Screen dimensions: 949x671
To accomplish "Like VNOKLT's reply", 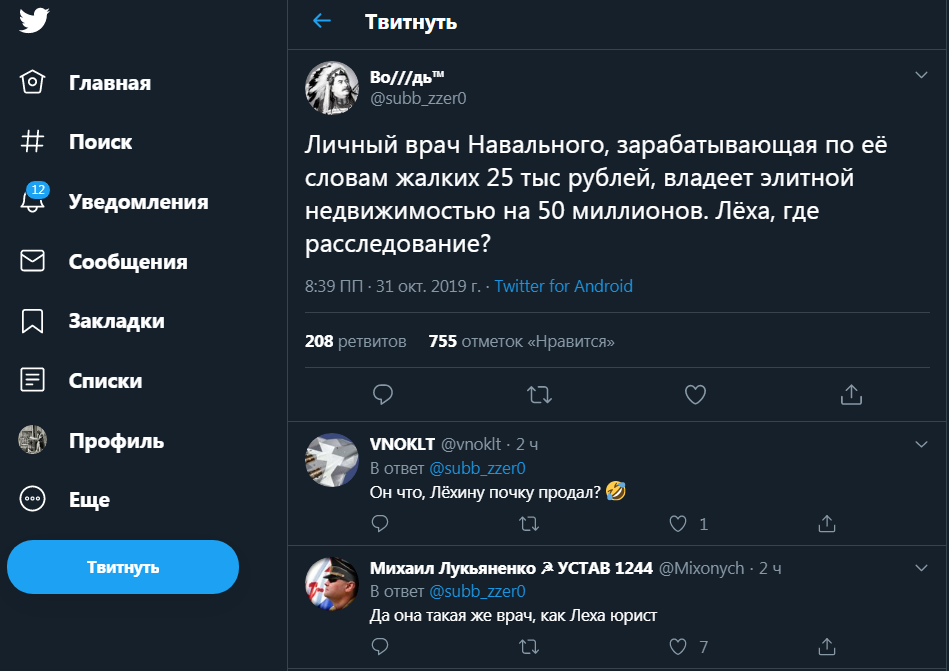I will coord(679,523).
